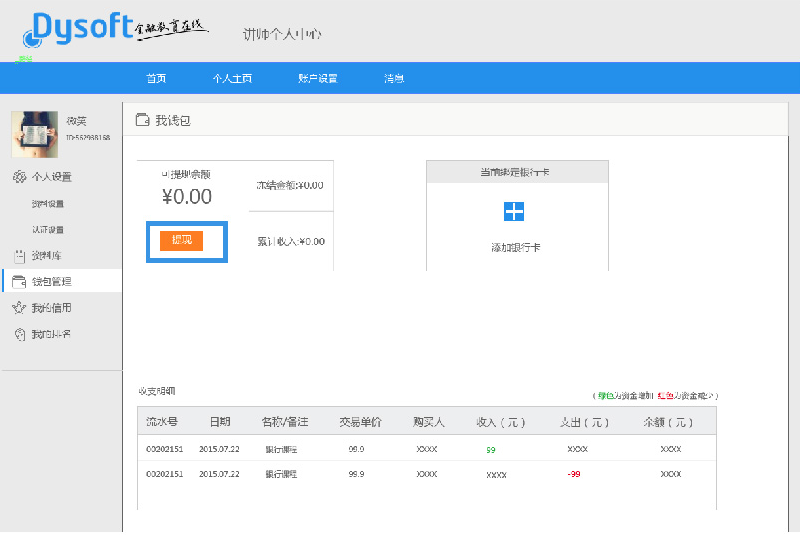This screenshot has width=800, height=535.
Task: Open 个人主页 in the navigation bar
Action: (232, 79)
